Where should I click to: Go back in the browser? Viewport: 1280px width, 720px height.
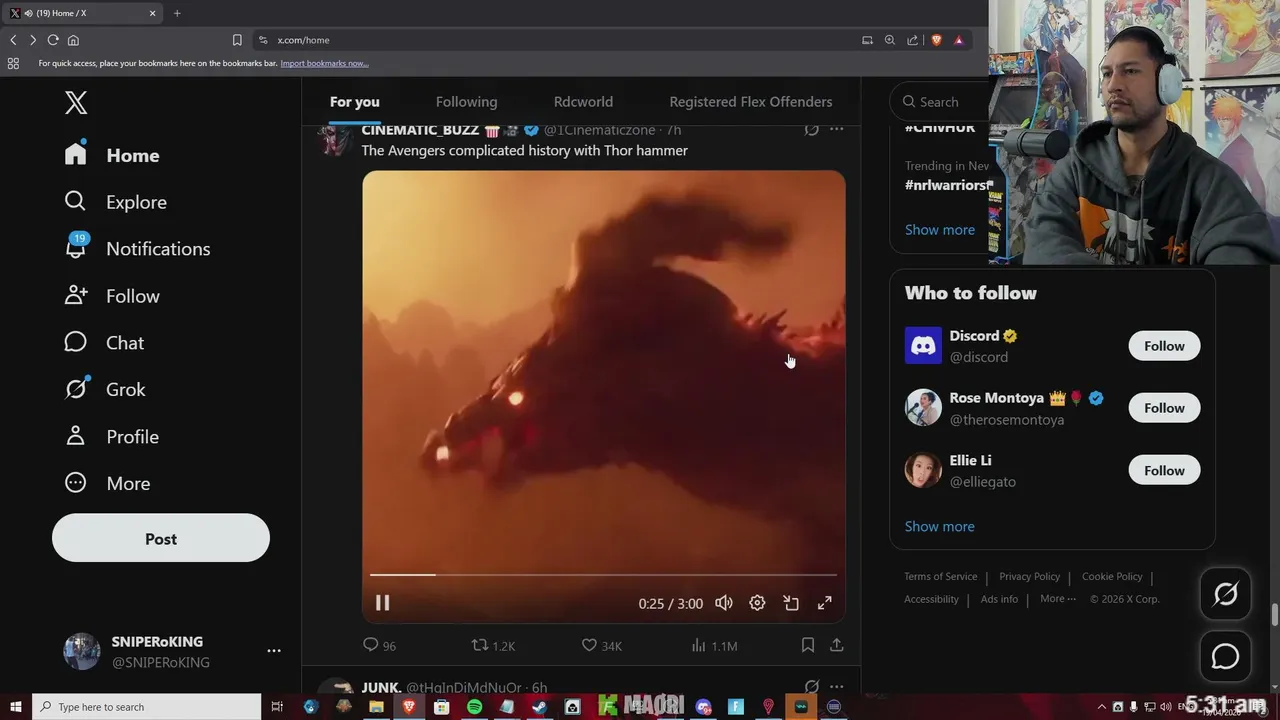13,40
